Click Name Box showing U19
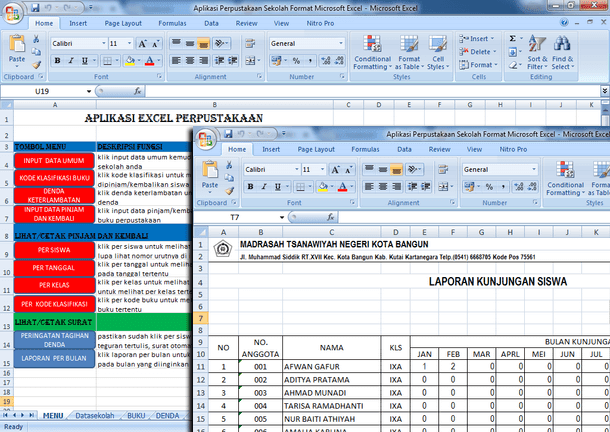The width and height of the screenshot is (610, 432). [42, 91]
